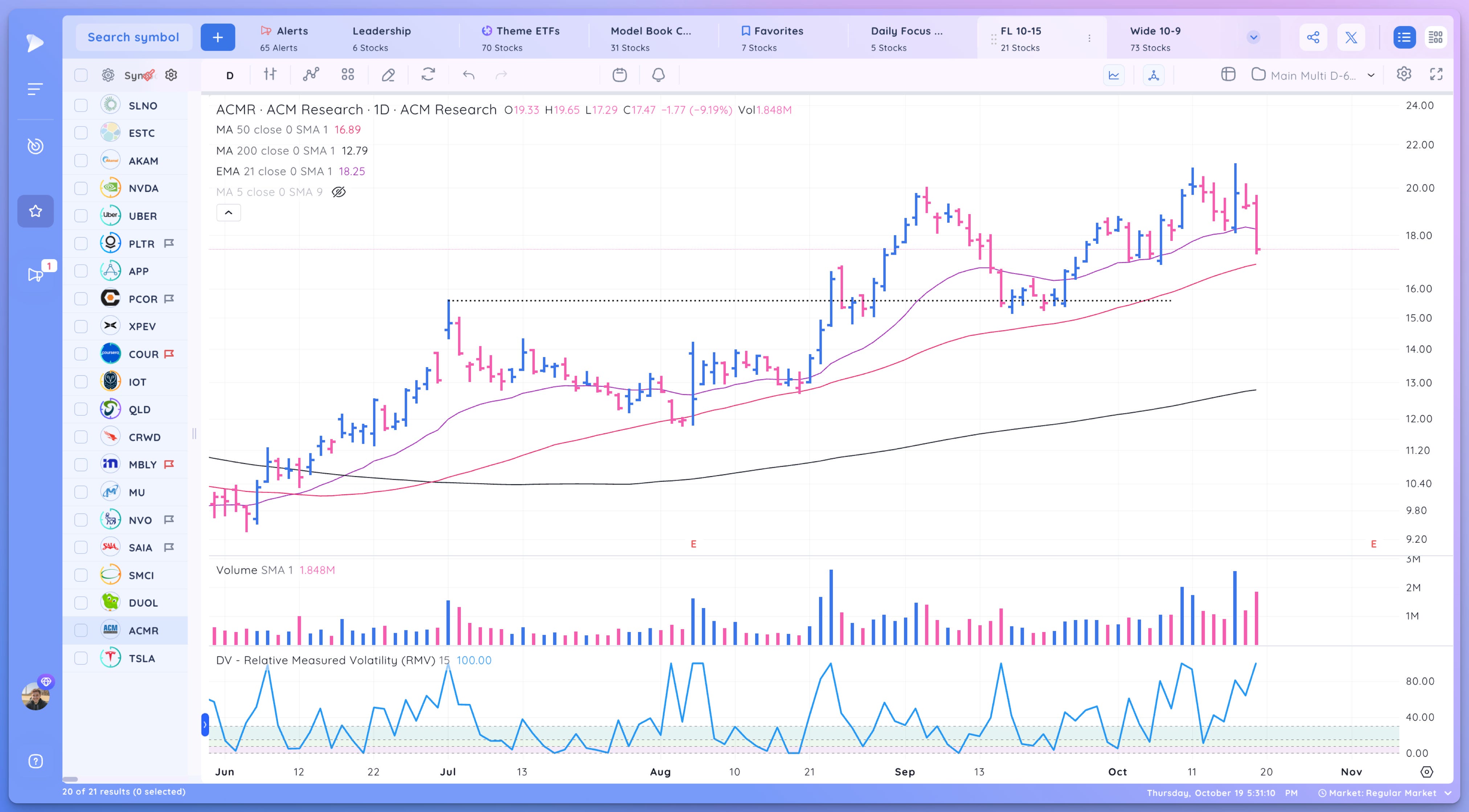This screenshot has height=812, width=1469.
Task: Select CRWD in the watchlist
Action: coord(126,437)
